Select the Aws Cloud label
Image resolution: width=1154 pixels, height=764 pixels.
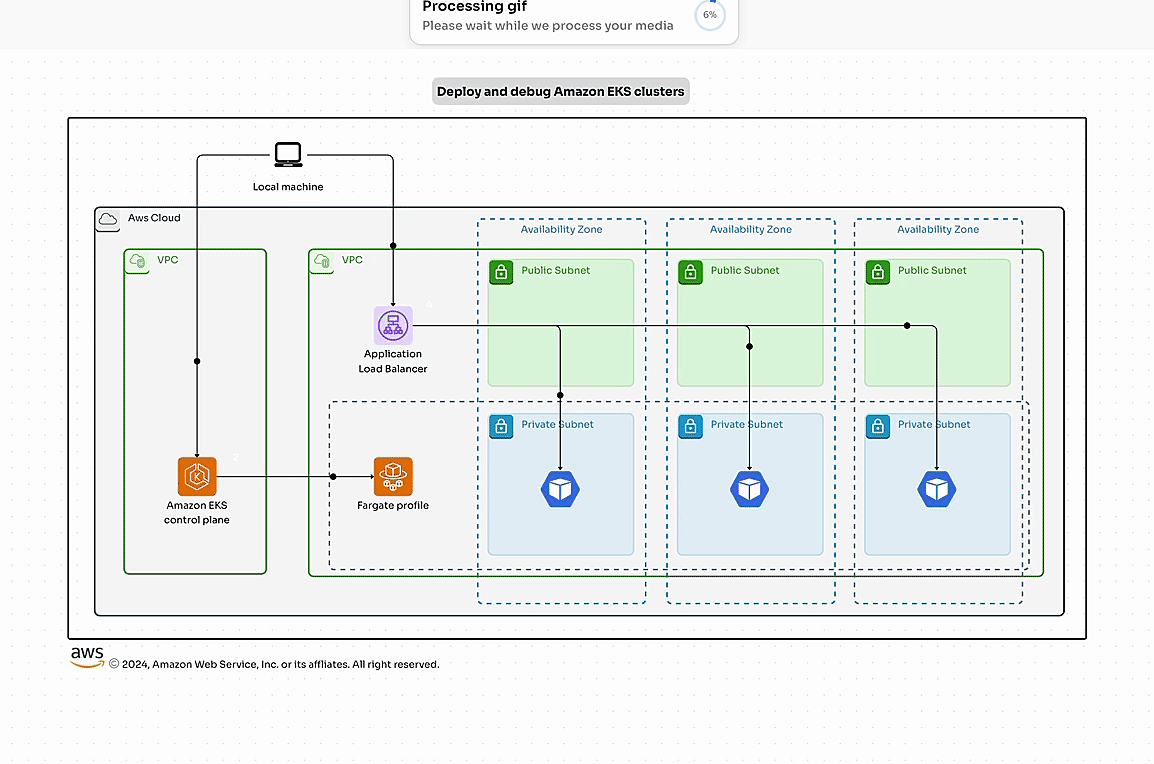(154, 218)
